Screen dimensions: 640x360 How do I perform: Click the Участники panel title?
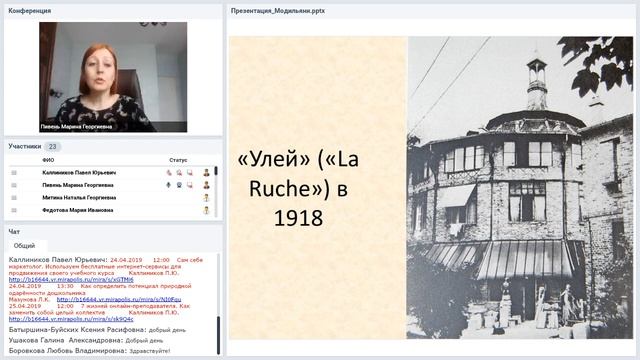pos(25,146)
